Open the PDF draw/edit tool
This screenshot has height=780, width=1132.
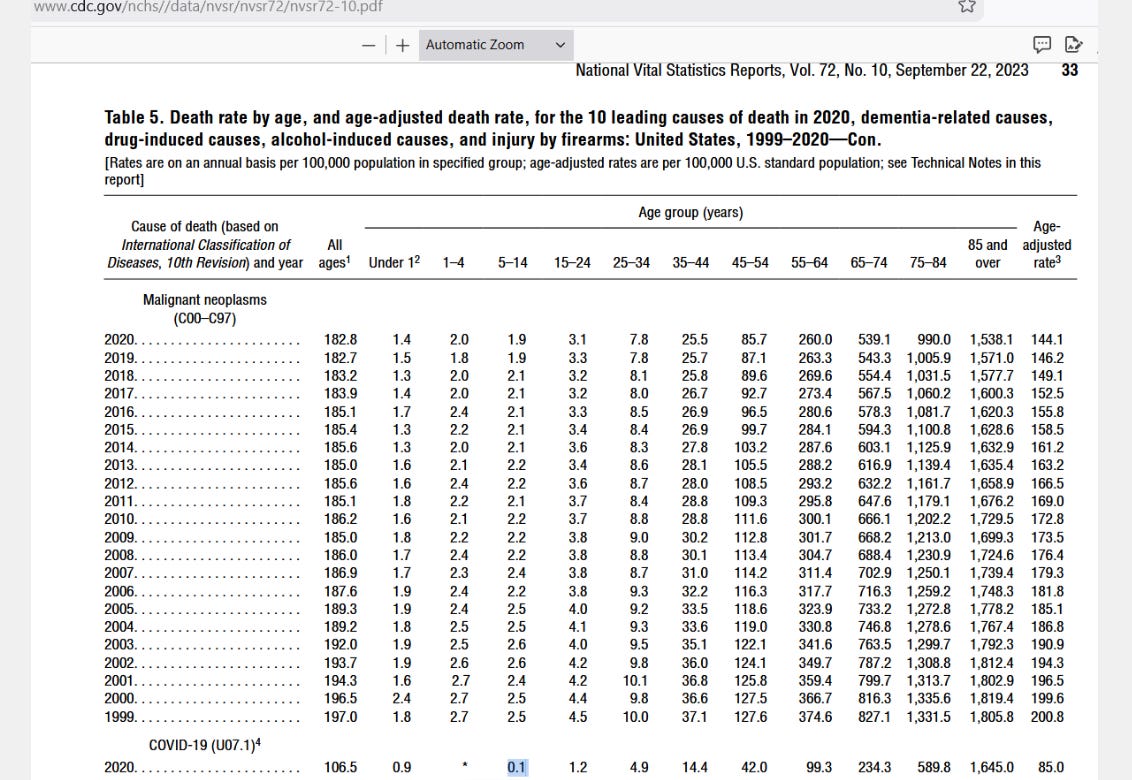pyautogui.click(x=1074, y=45)
